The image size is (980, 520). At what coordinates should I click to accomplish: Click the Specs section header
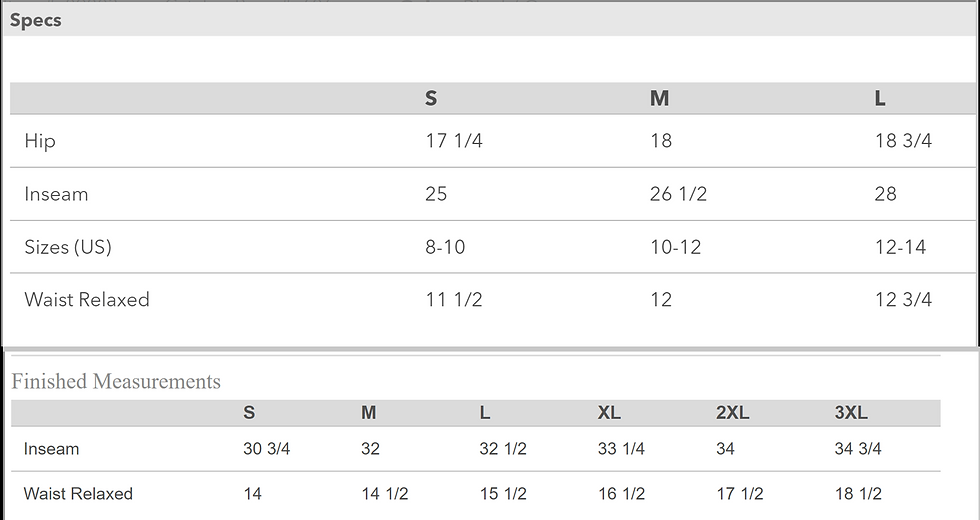tap(36, 20)
